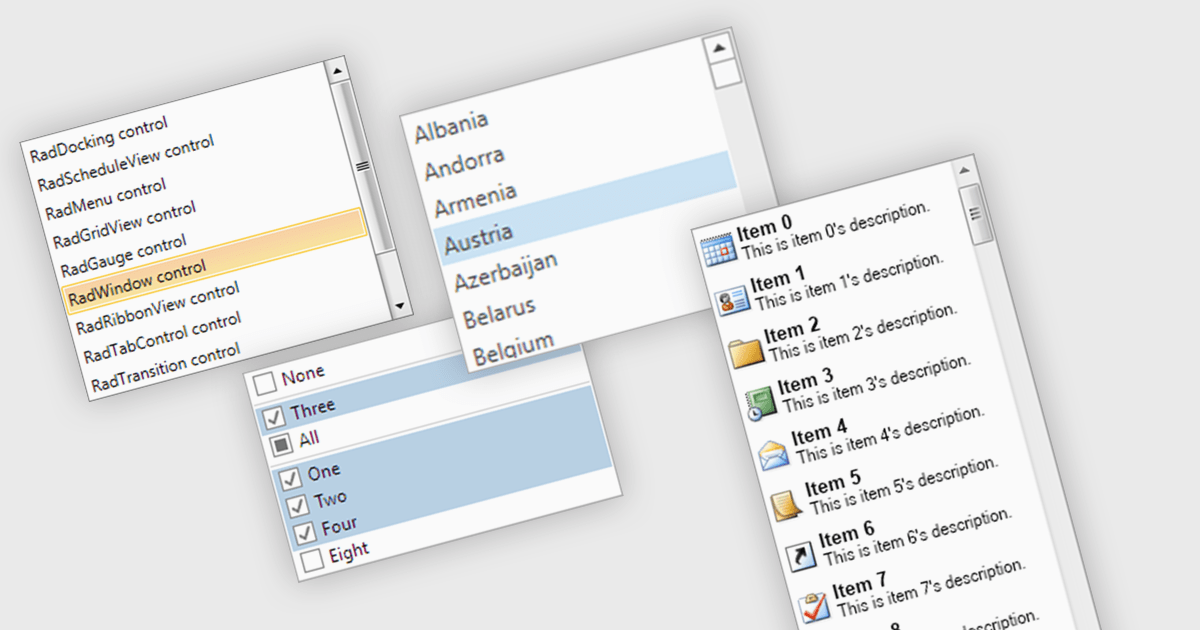Click down arrow in Rad controls list scrollbar
Image resolution: width=1200 pixels, height=630 pixels.
coord(398,305)
